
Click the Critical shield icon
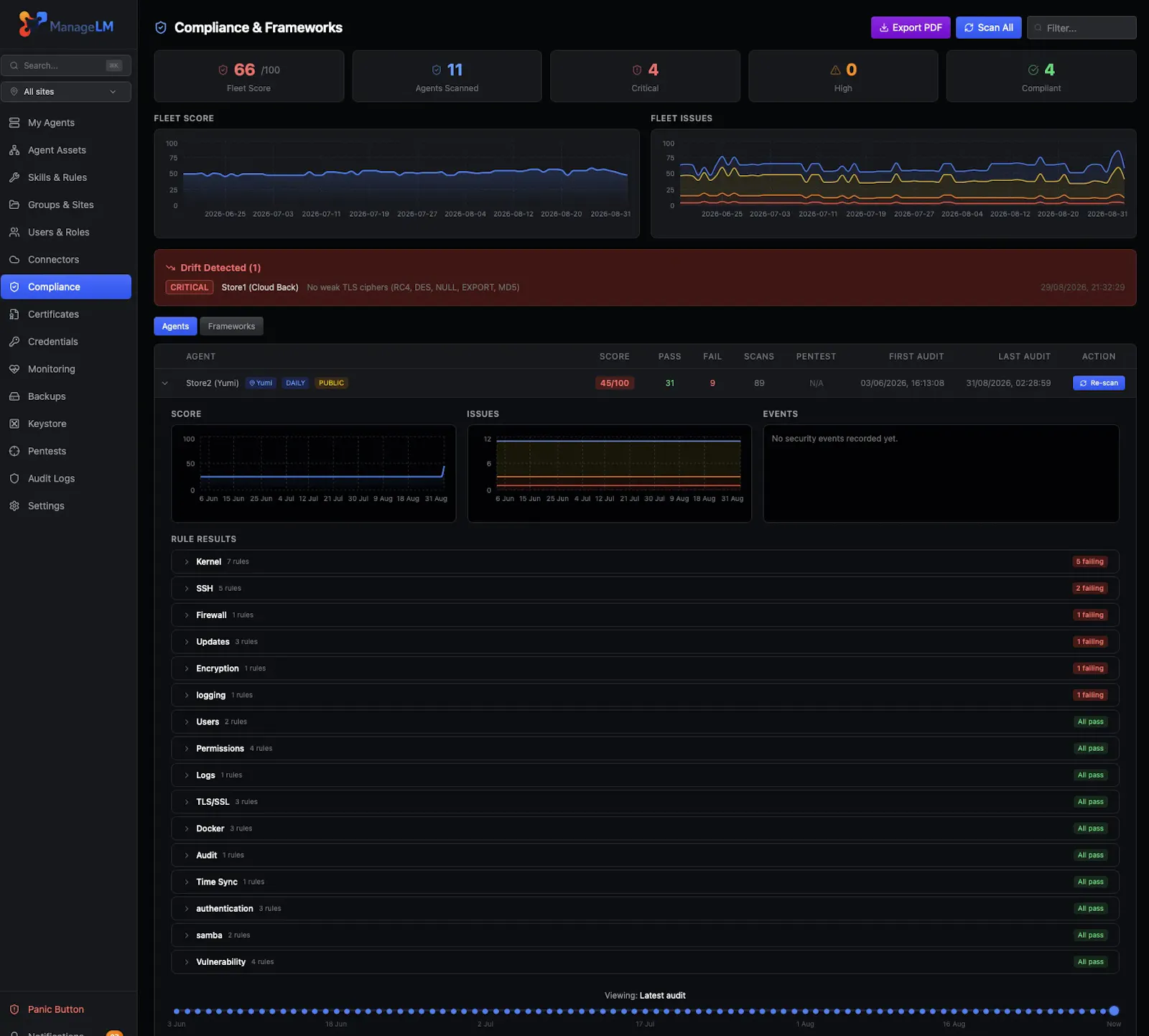[637, 70]
